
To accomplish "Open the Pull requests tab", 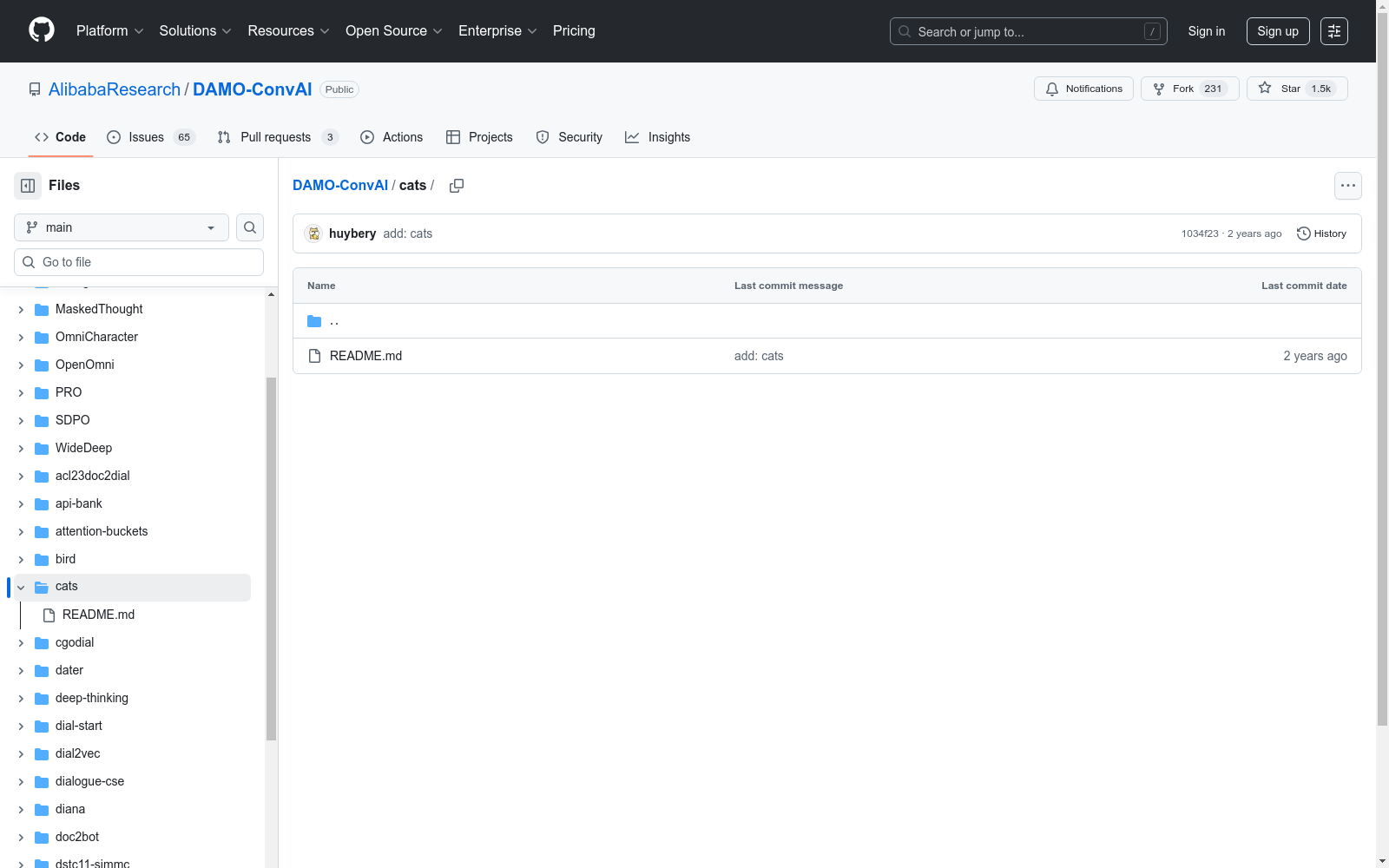I will point(277,137).
